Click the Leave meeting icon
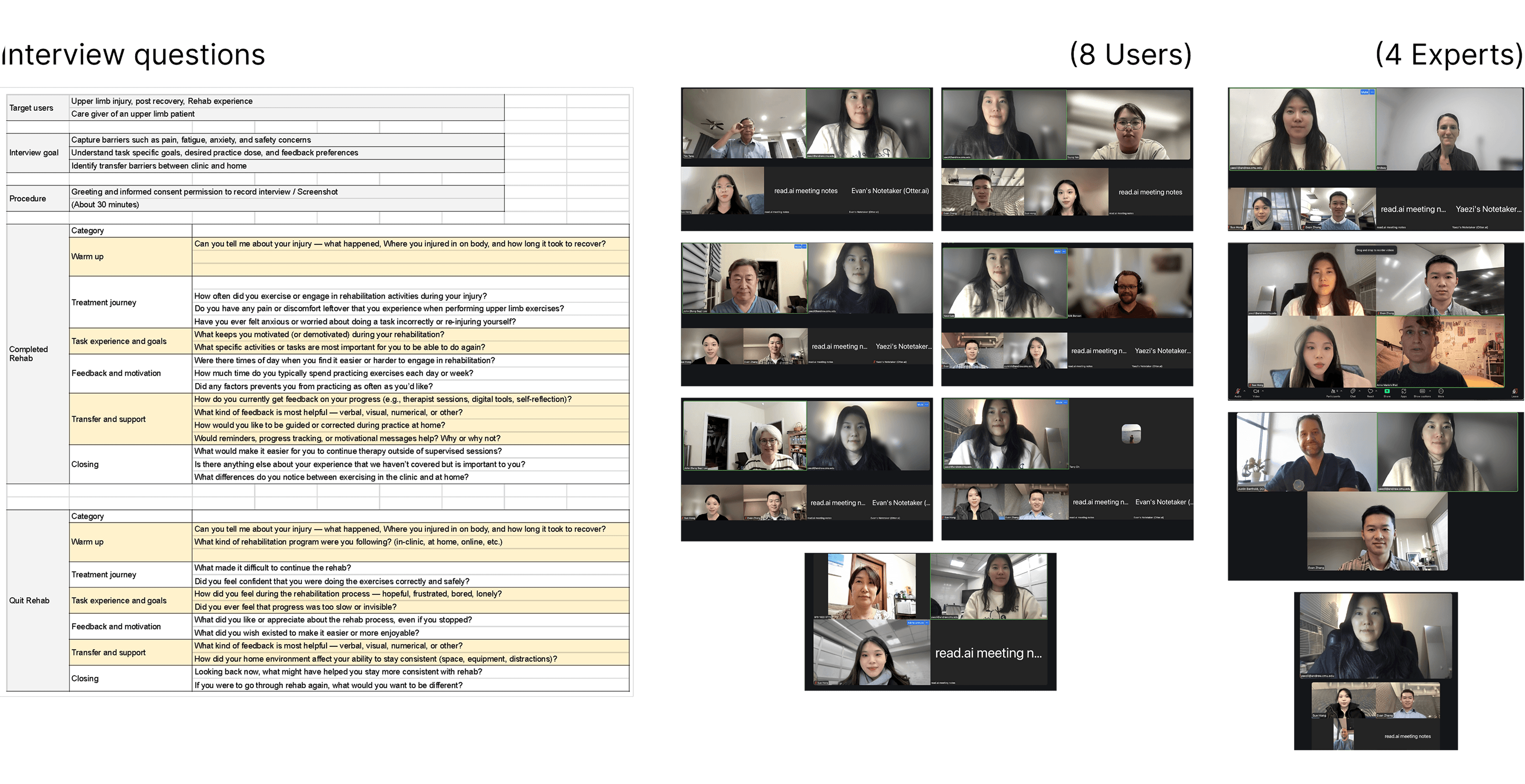Image resolution: width=1525 pixels, height=784 pixels. click(x=1515, y=392)
